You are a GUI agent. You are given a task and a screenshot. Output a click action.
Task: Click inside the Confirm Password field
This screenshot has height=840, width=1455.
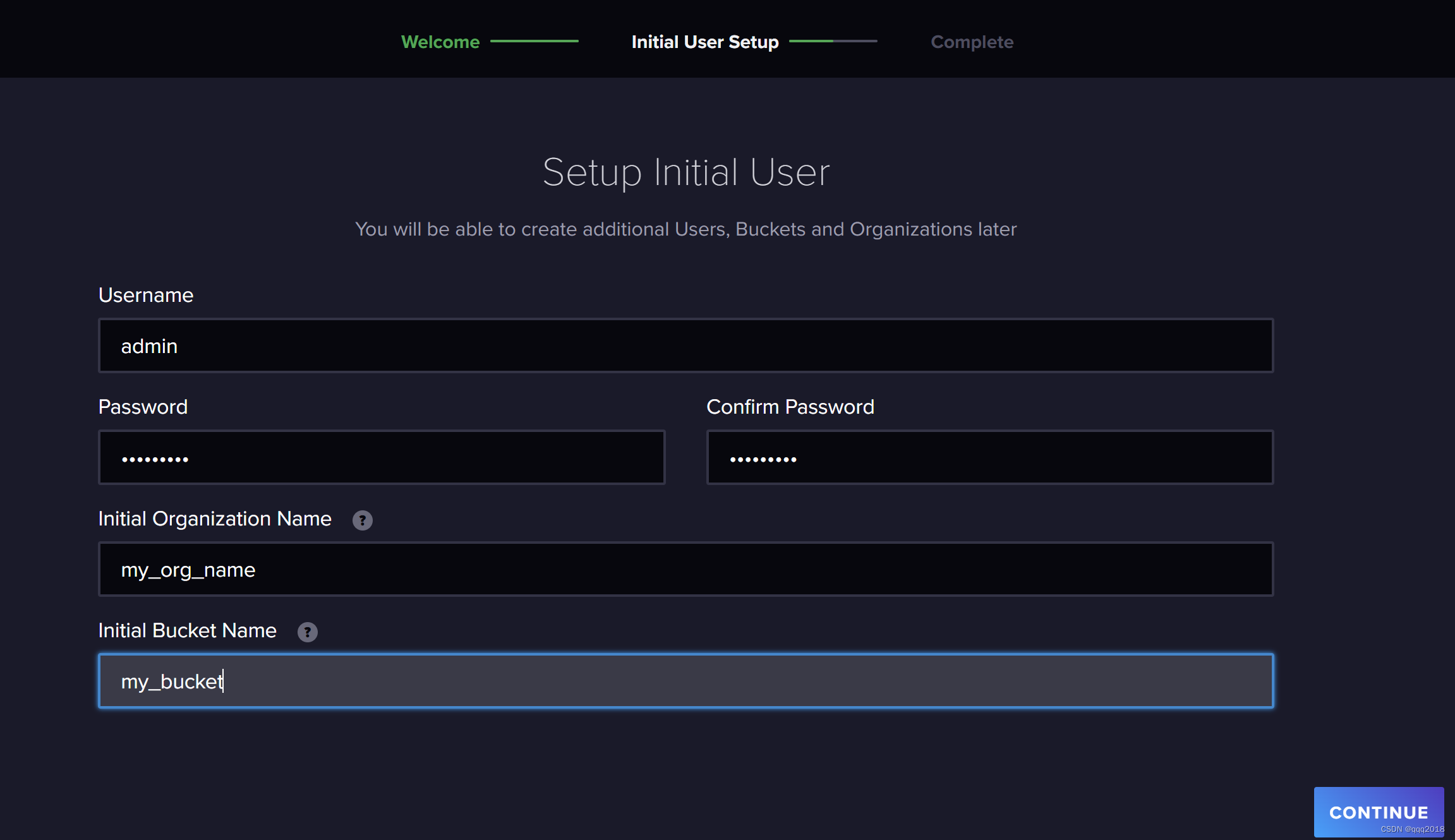click(x=989, y=458)
